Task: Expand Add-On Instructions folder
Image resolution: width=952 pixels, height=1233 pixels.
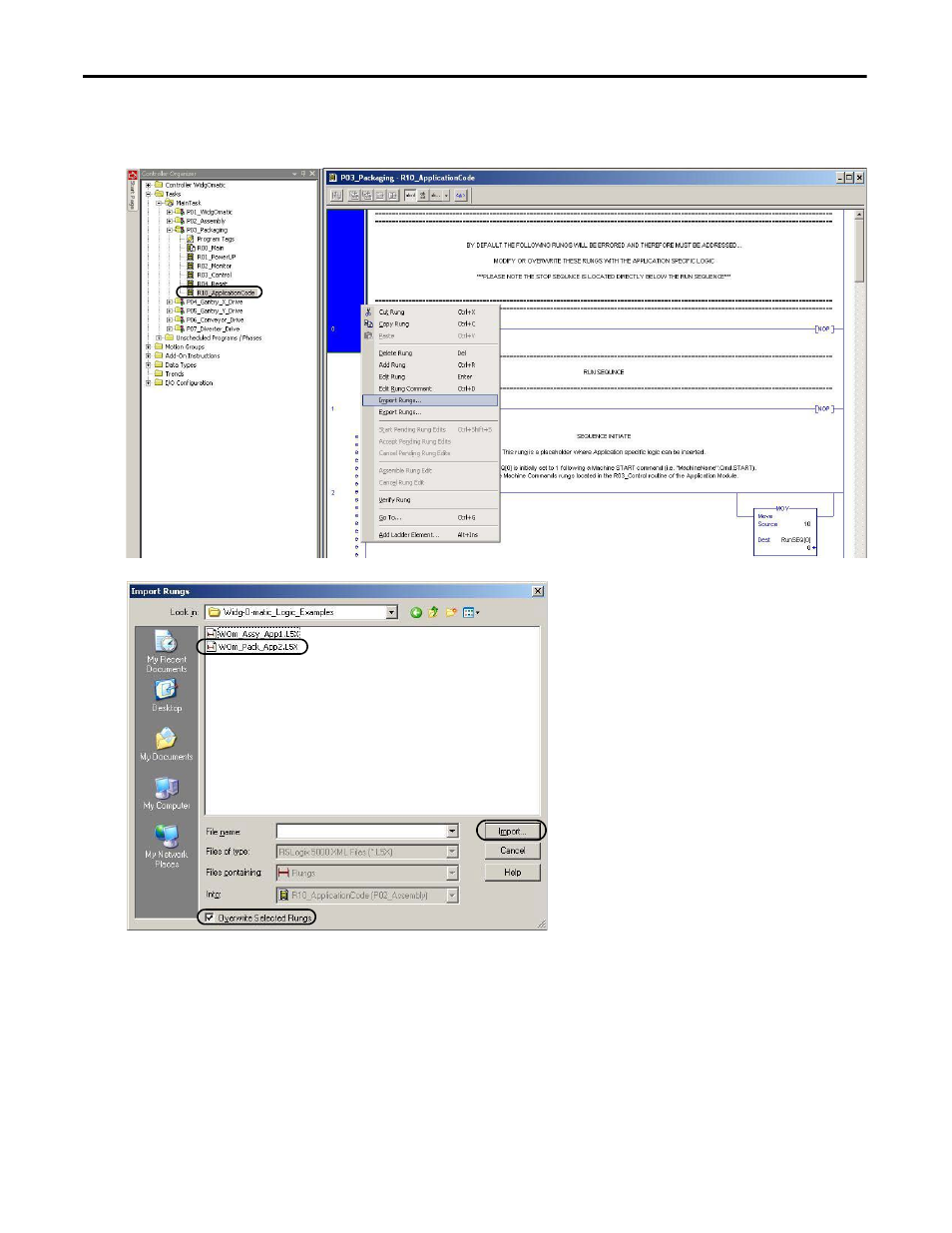Action: [x=149, y=355]
